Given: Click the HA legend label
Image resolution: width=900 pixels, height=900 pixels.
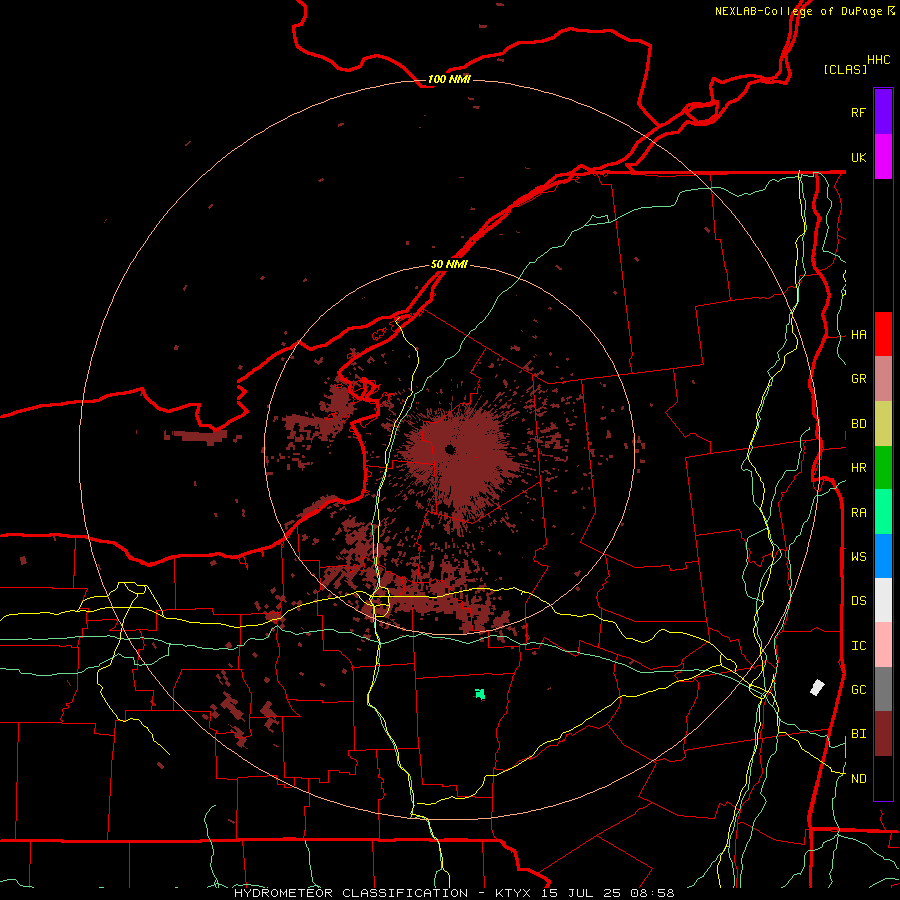Looking at the screenshot, I should tap(859, 334).
